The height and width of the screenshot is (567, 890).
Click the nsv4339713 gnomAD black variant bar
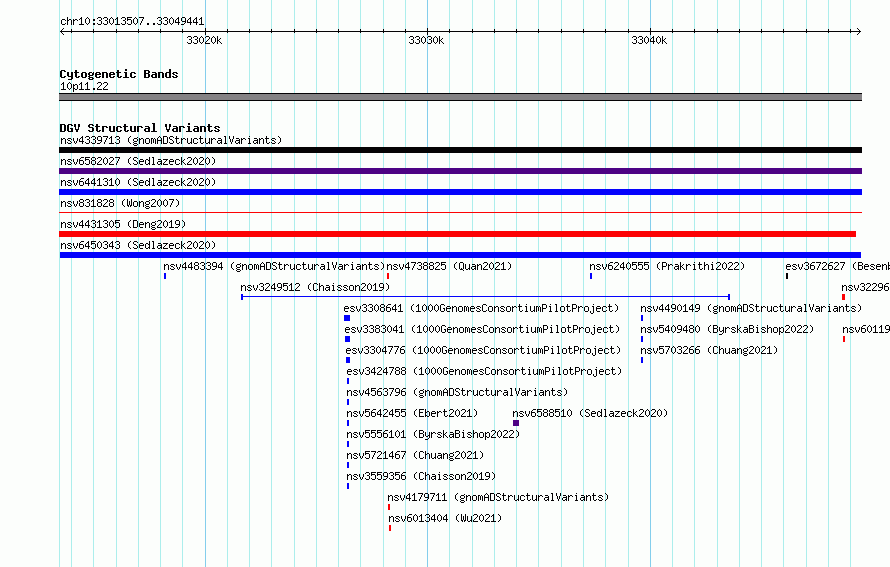click(460, 150)
